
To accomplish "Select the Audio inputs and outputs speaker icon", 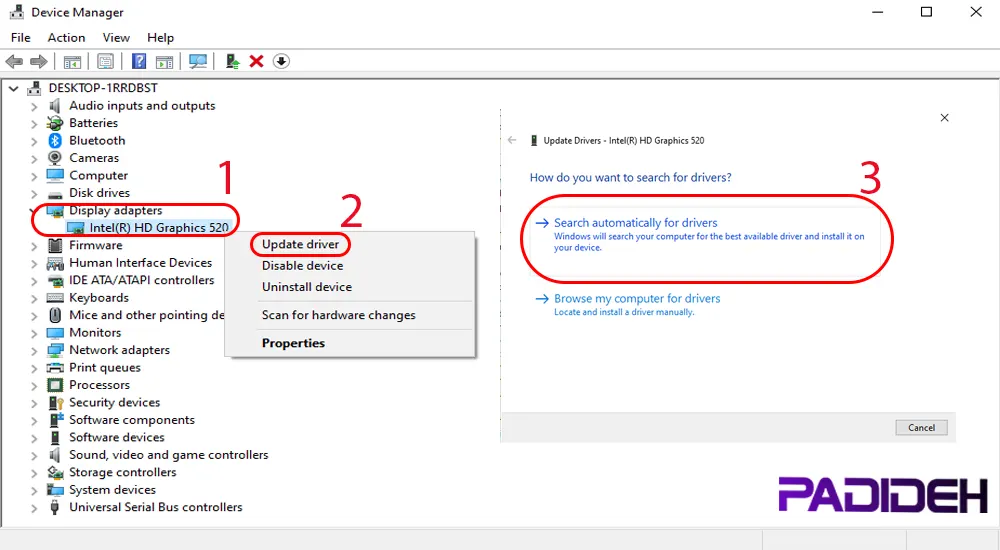I will click(x=55, y=105).
